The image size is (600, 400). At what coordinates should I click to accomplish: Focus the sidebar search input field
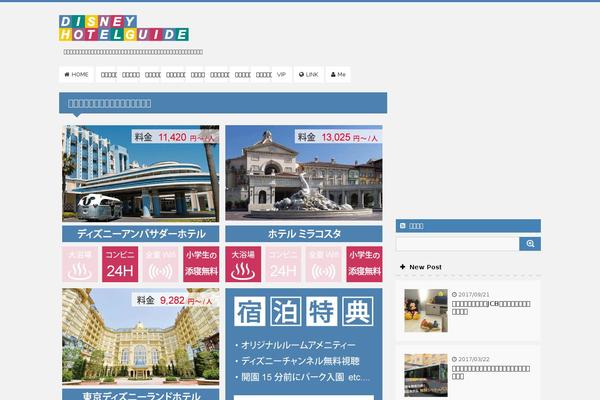[457, 244]
